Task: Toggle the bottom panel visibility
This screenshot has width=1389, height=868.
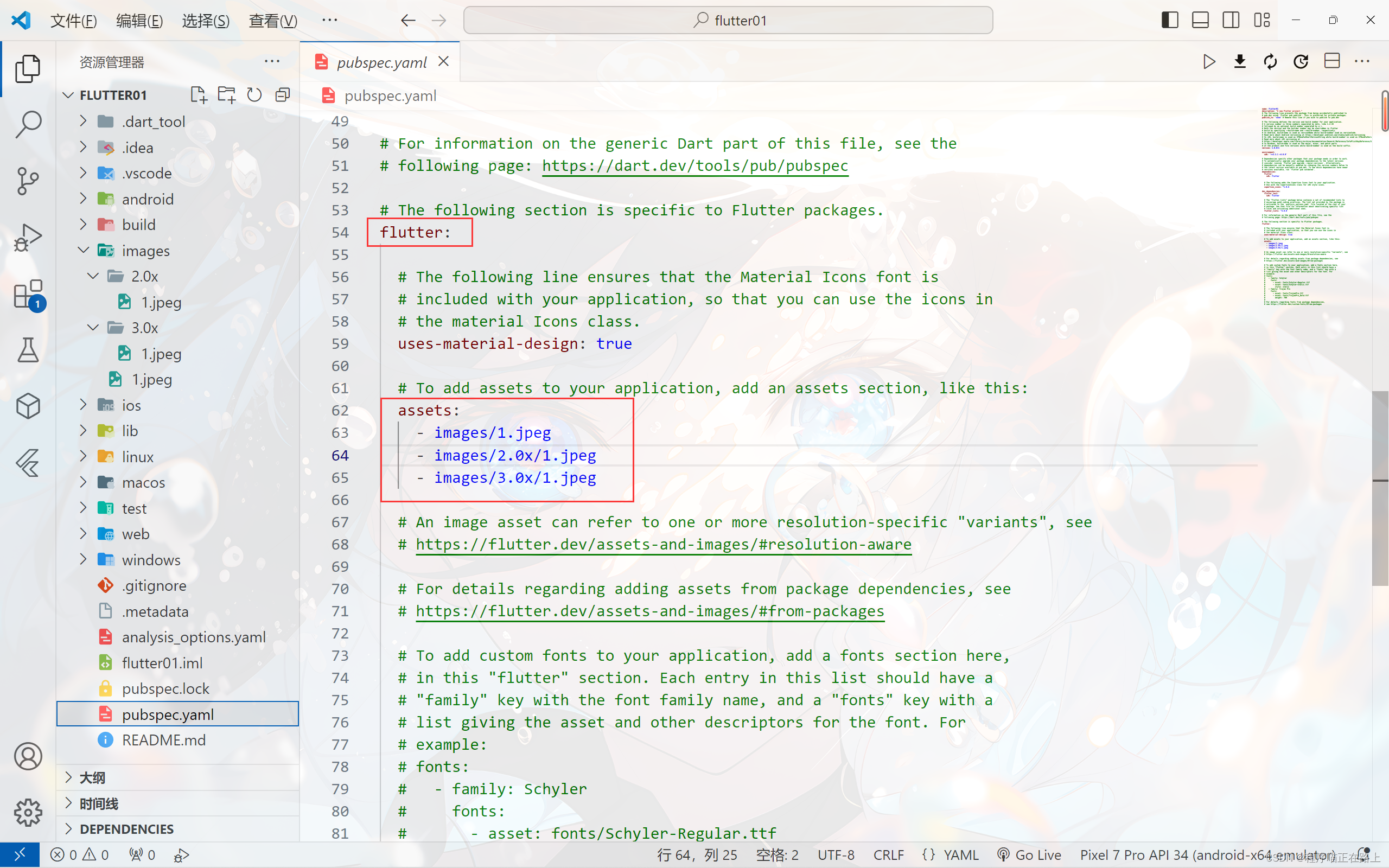Action: point(1200,20)
